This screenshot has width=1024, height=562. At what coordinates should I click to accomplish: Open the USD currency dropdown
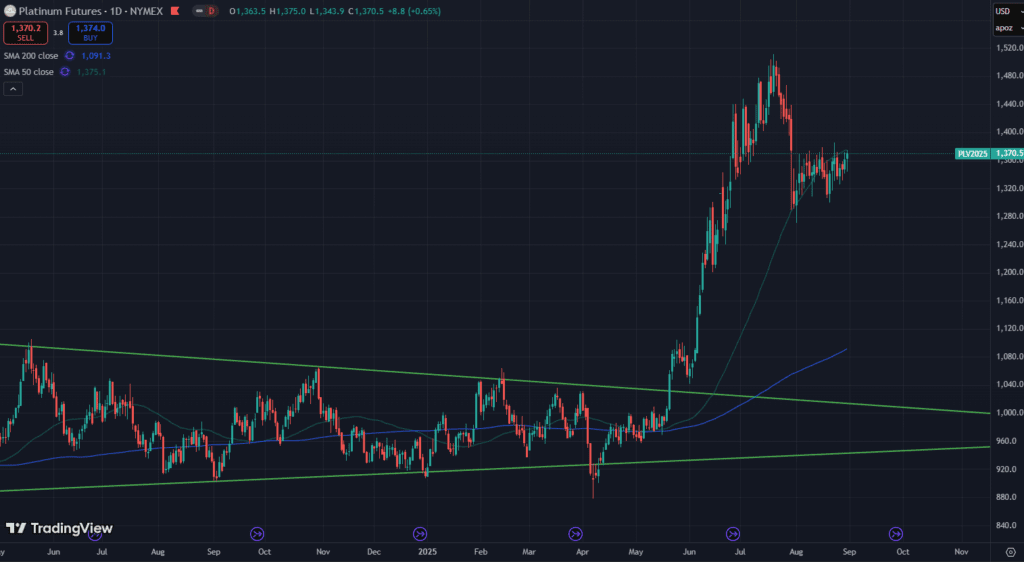1006,11
